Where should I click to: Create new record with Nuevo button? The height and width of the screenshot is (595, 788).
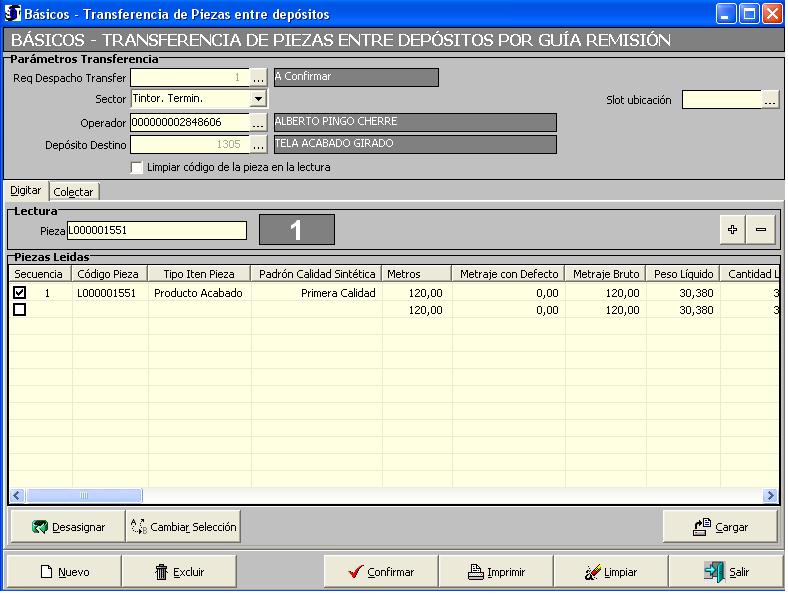tap(64, 572)
